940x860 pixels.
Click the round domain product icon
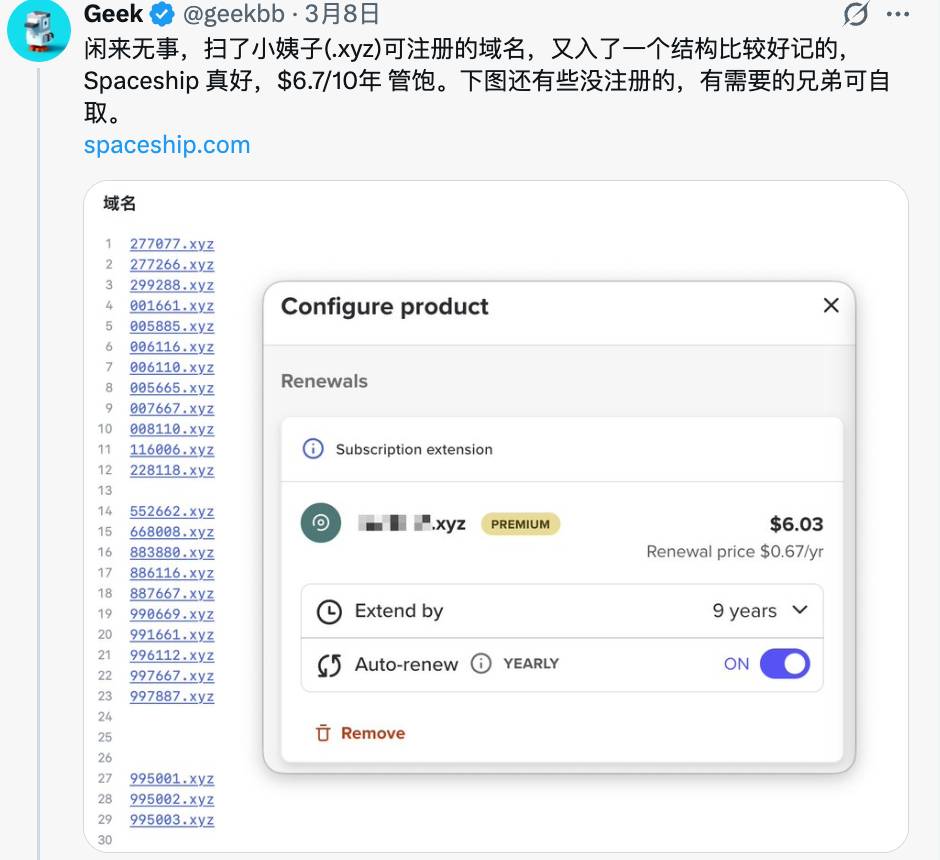[321, 523]
